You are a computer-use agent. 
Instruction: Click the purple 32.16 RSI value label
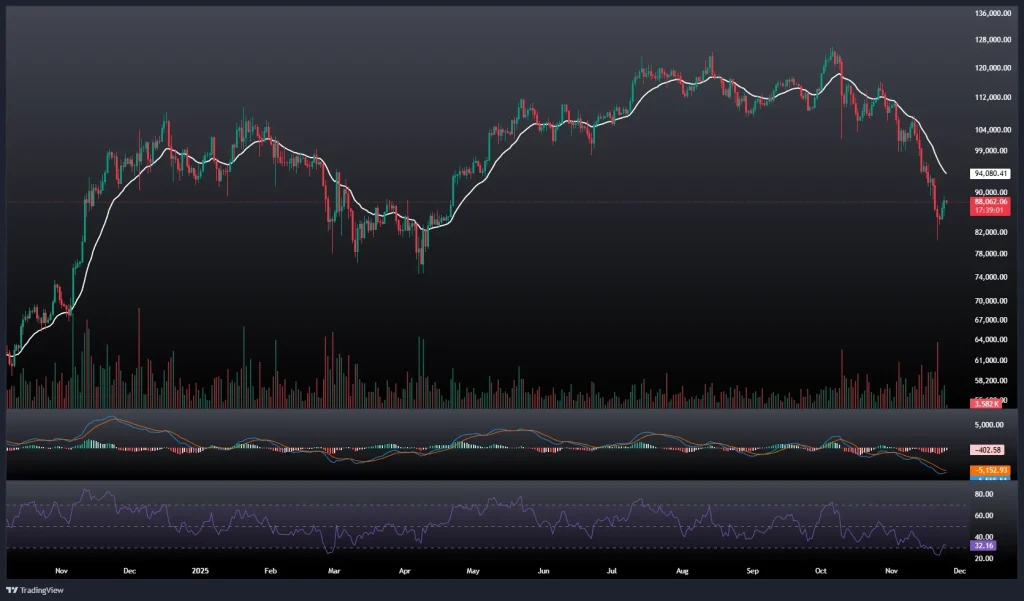coord(985,547)
